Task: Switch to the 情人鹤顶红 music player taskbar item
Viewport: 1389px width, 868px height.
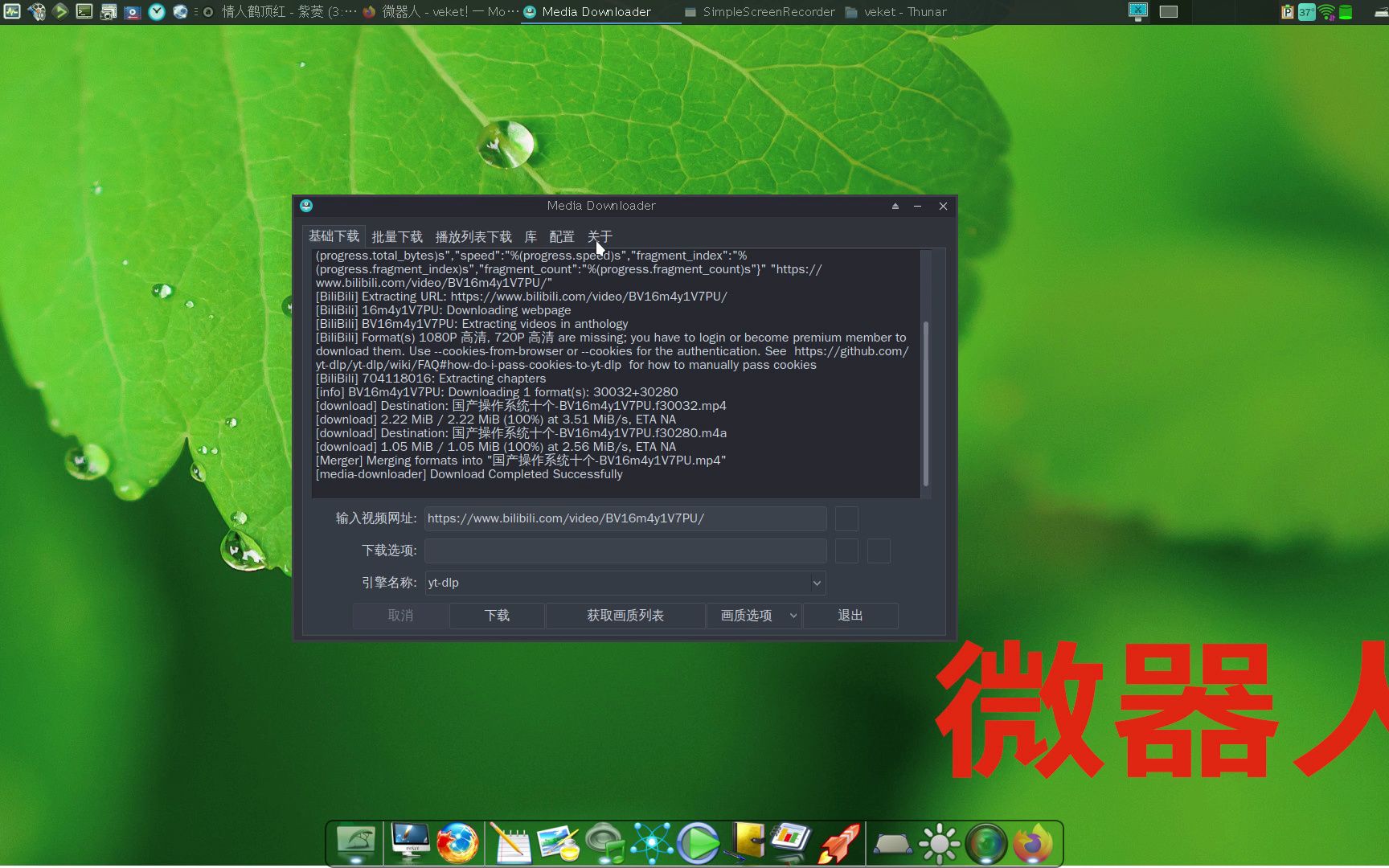Action: [280, 11]
